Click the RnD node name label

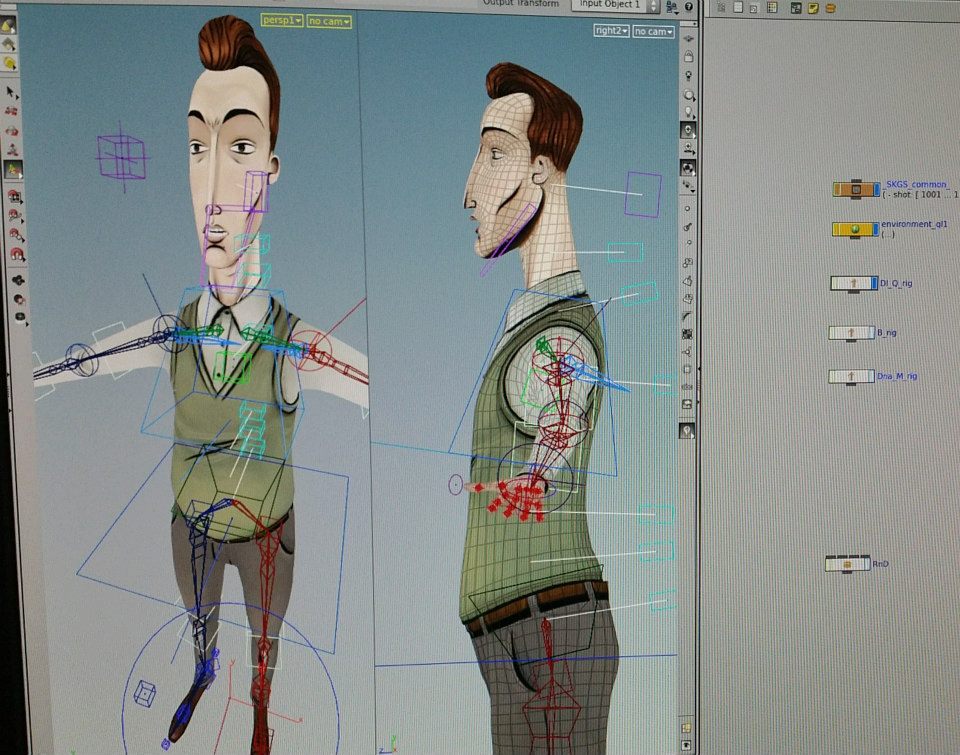tap(880, 563)
